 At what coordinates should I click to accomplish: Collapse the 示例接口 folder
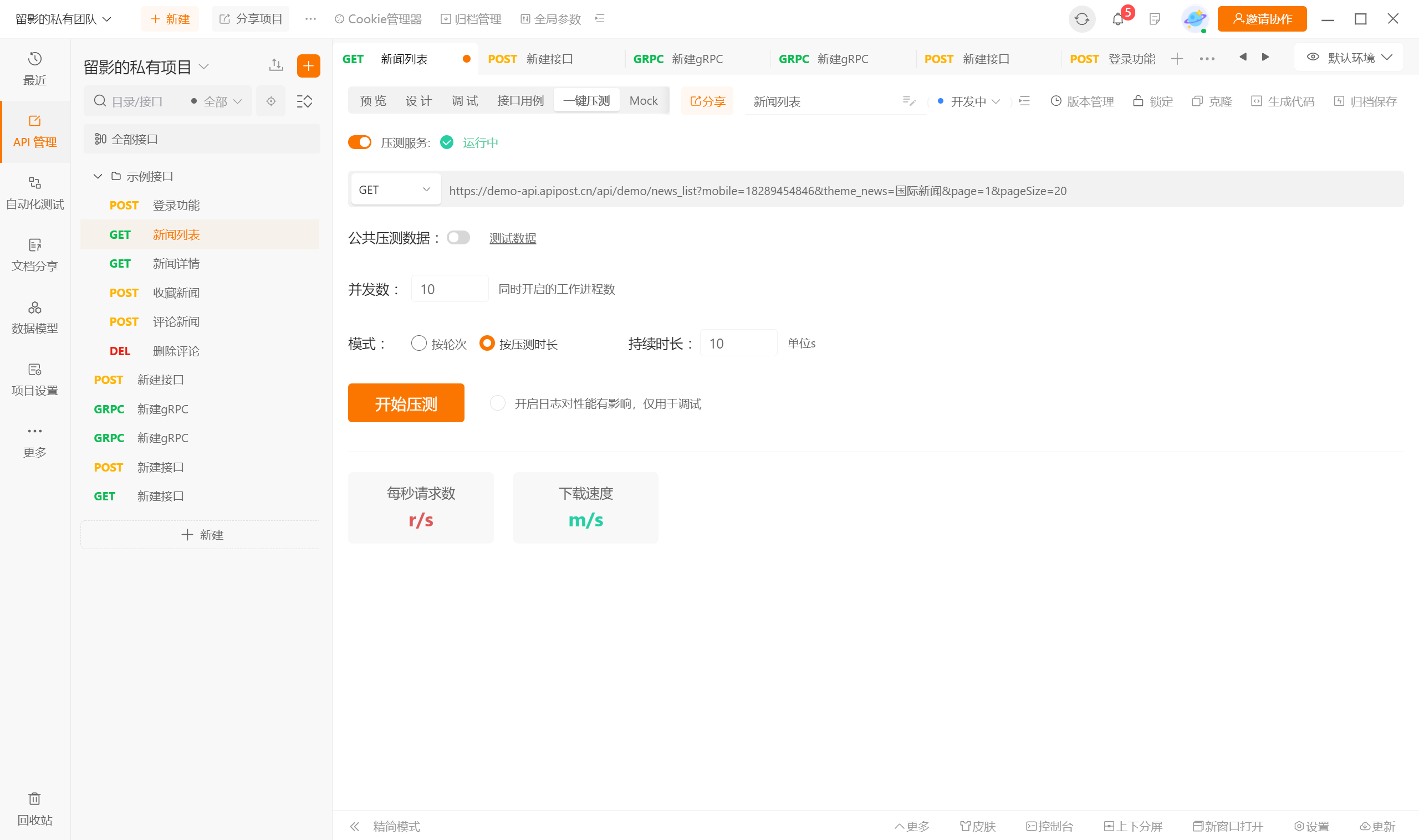(98, 176)
